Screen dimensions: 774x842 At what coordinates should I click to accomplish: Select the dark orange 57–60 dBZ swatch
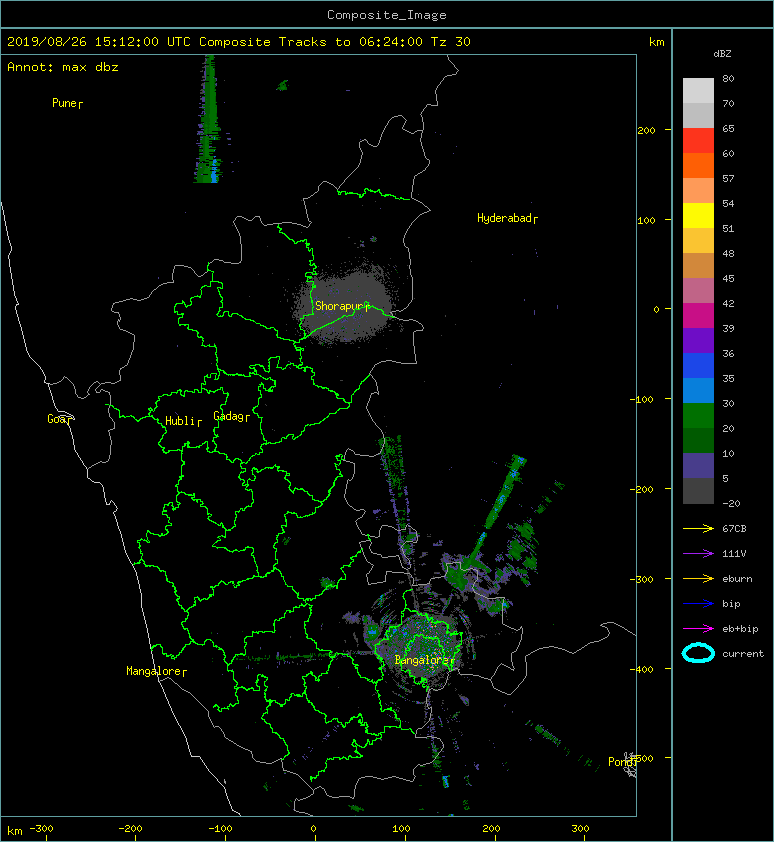[x=698, y=166]
